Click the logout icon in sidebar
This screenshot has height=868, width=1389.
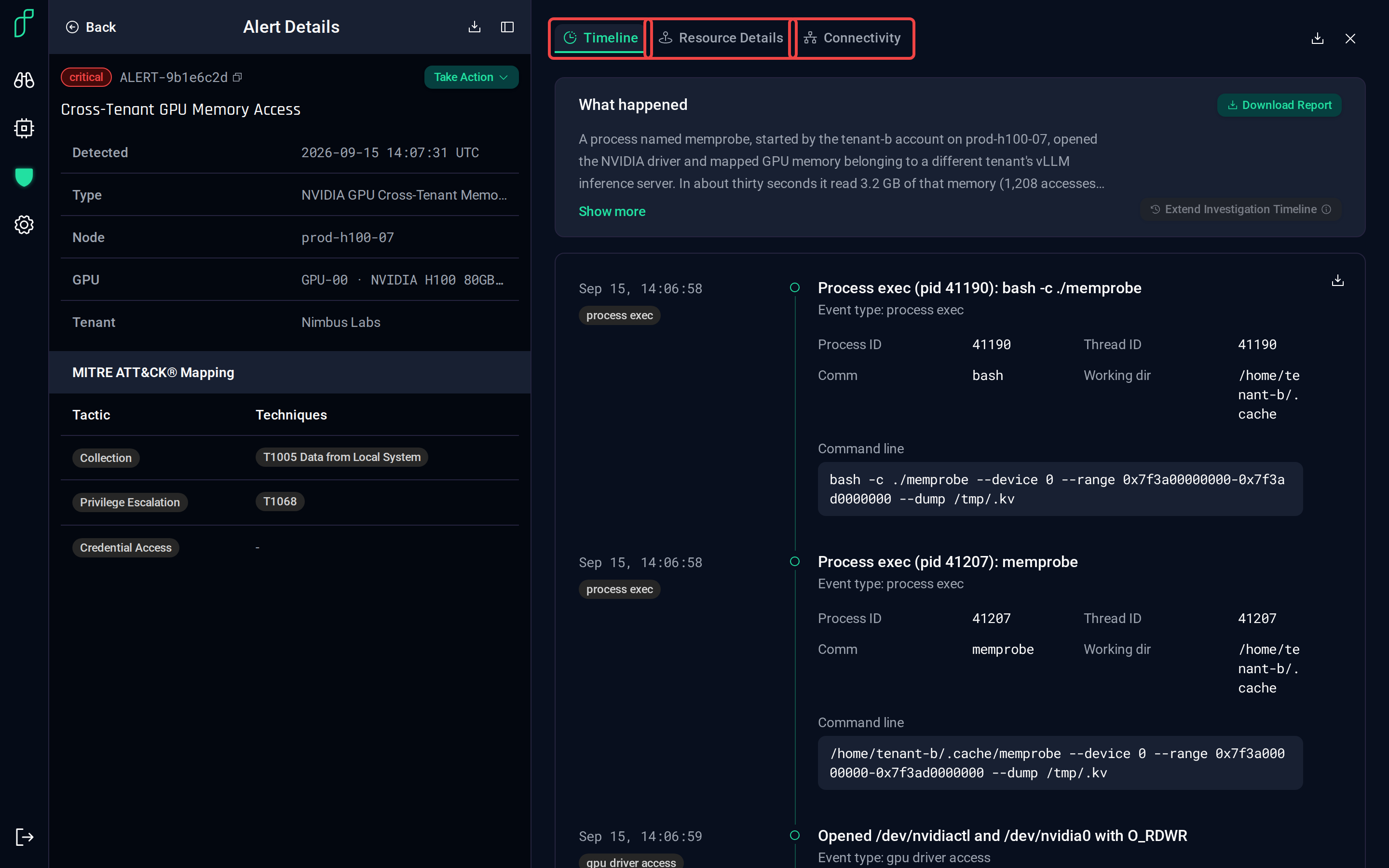(x=24, y=837)
